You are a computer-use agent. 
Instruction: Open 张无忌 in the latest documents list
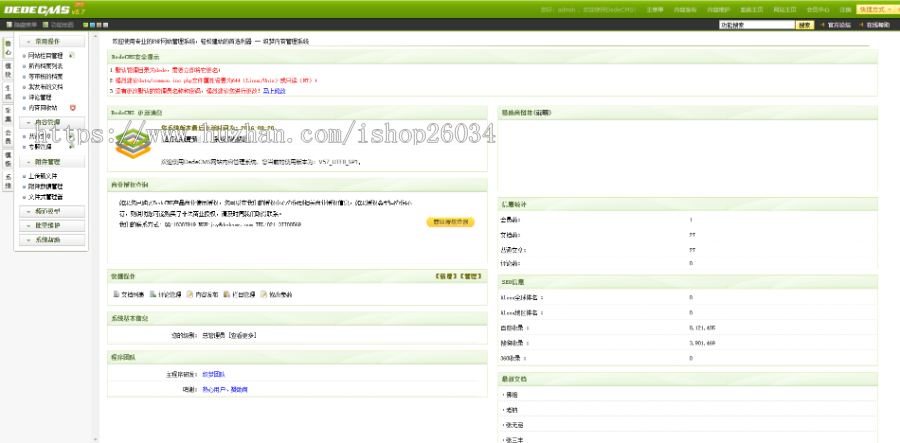(514, 425)
